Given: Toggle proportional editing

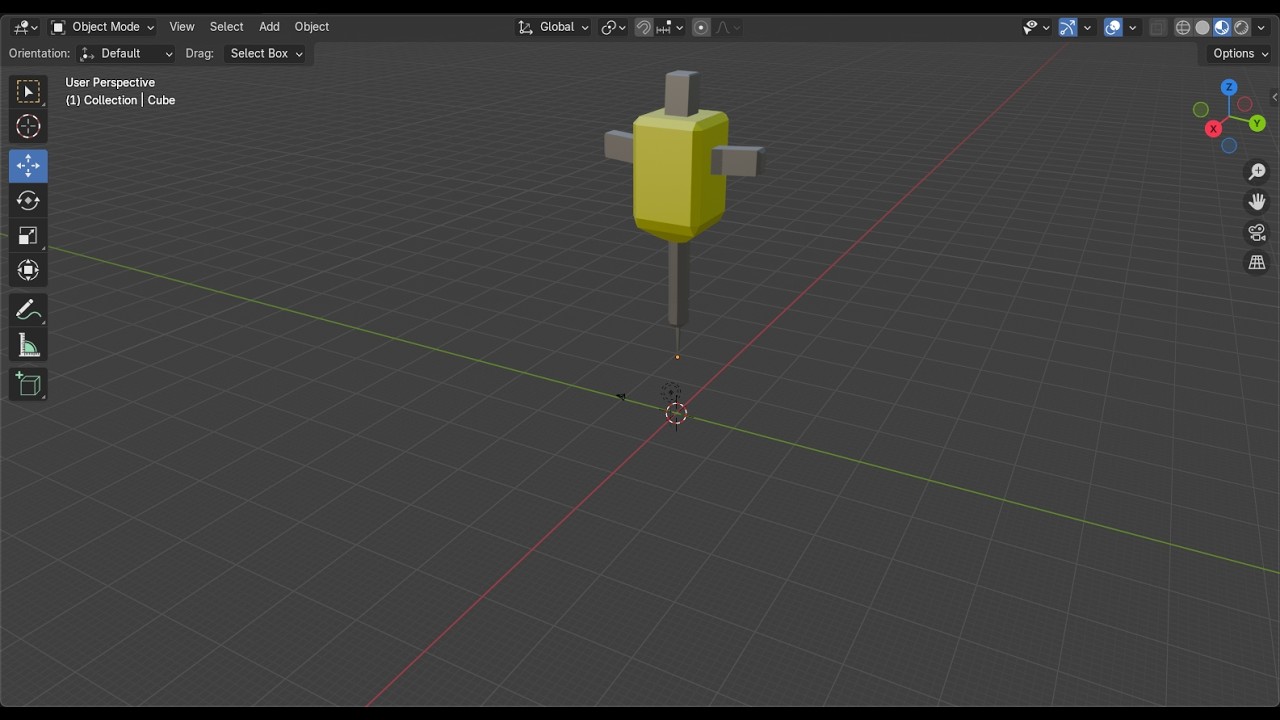Looking at the screenshot, I should (x=701, y=27).
